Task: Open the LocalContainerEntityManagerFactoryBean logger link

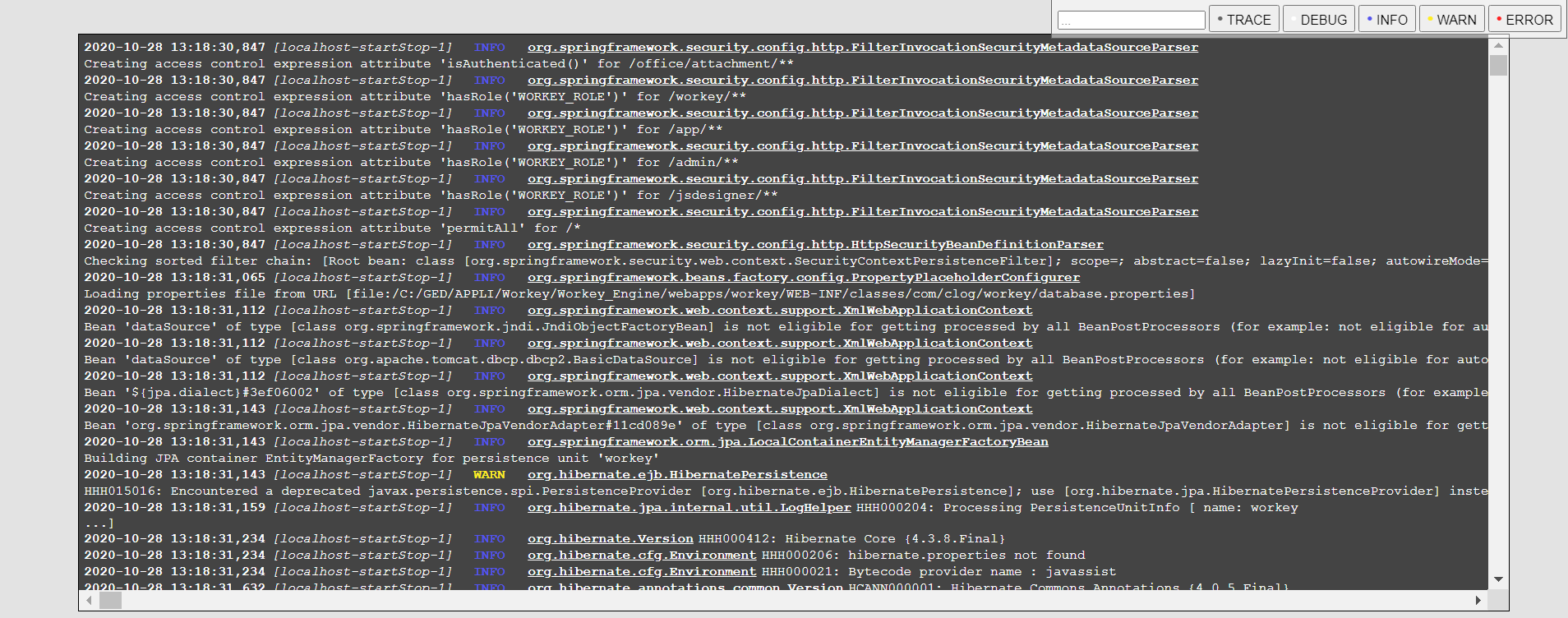Action: (x=787, y=442)
